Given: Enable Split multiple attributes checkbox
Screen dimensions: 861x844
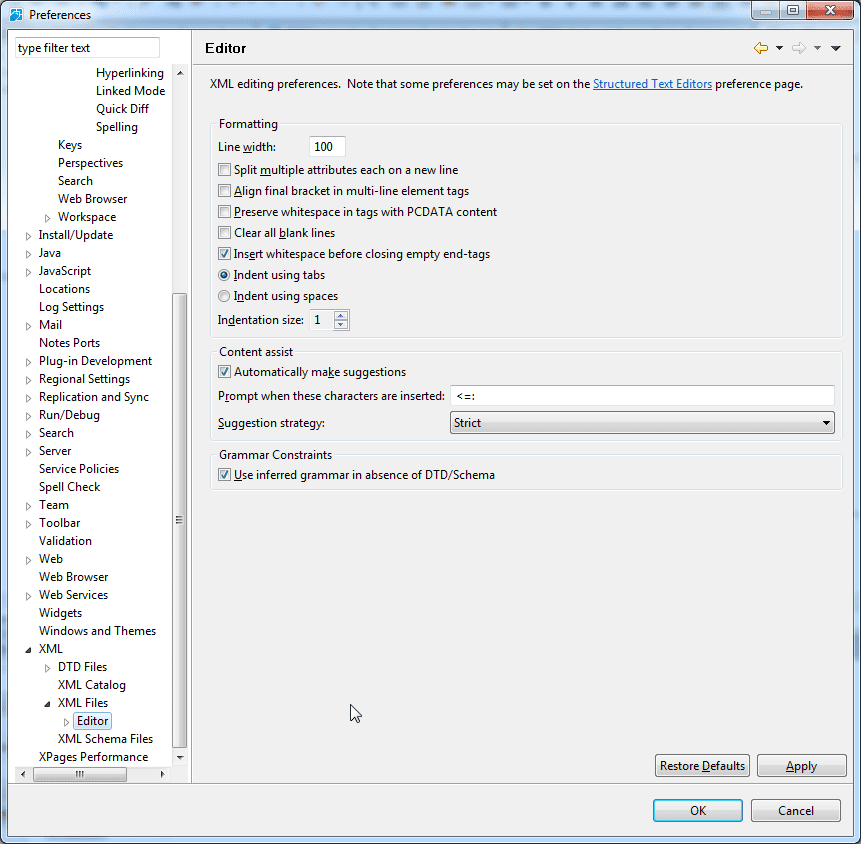Looking at the screenshot, I should pyautogui.click(x=224, y=170).
